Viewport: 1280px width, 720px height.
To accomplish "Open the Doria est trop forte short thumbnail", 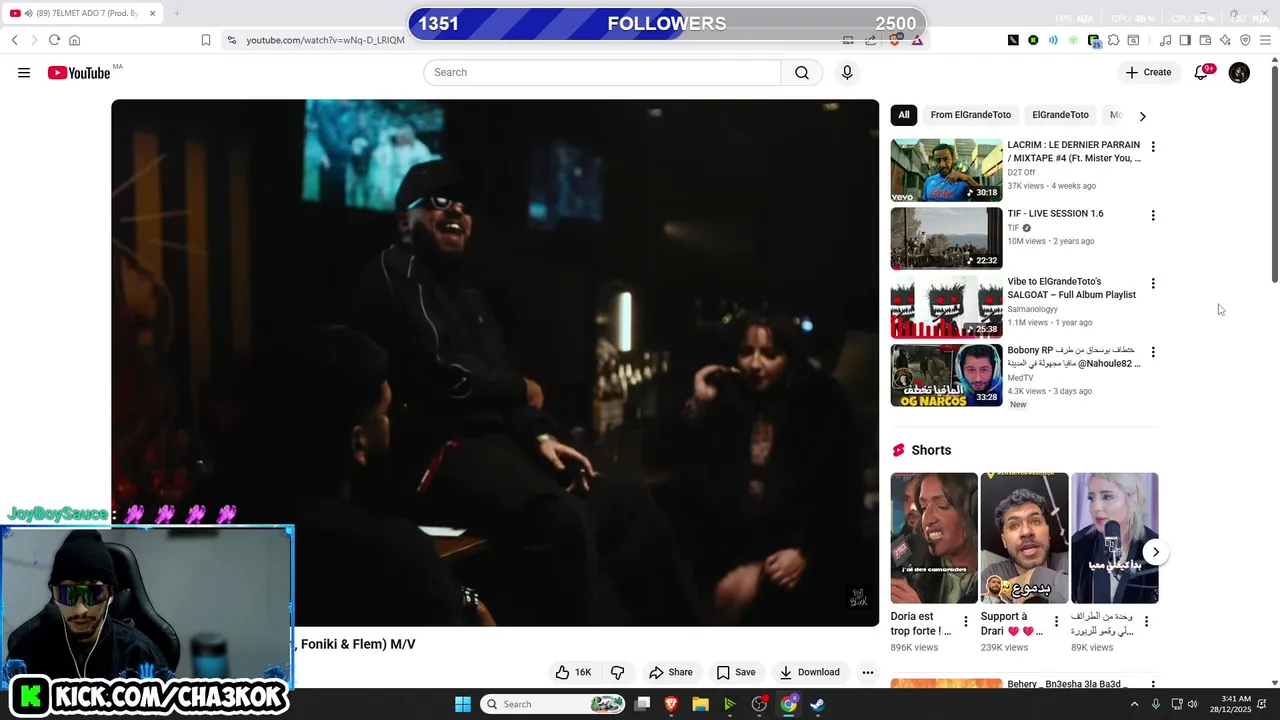I will (x=934, y=538).
